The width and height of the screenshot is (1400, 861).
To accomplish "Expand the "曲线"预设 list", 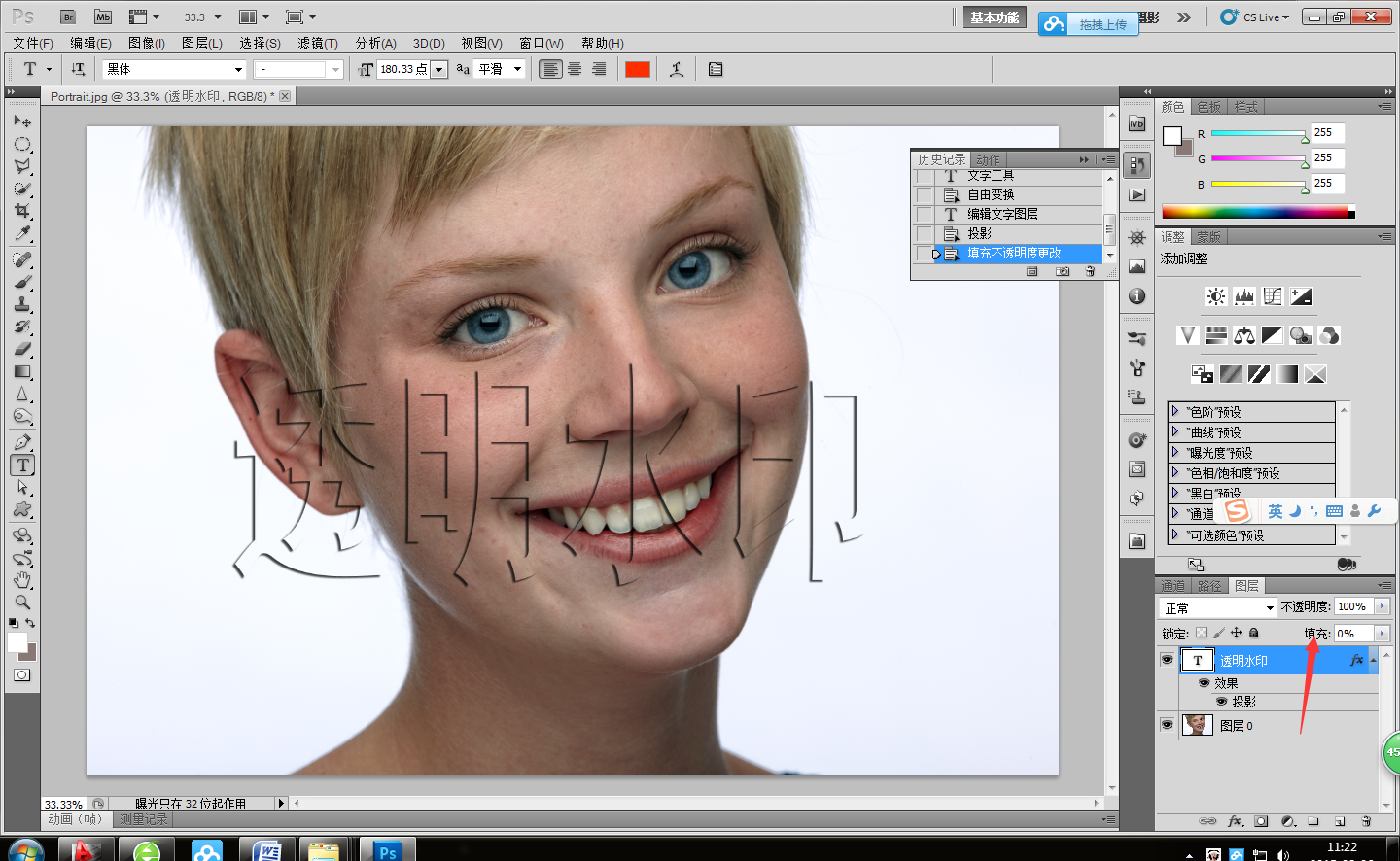I will point(1175,431).
